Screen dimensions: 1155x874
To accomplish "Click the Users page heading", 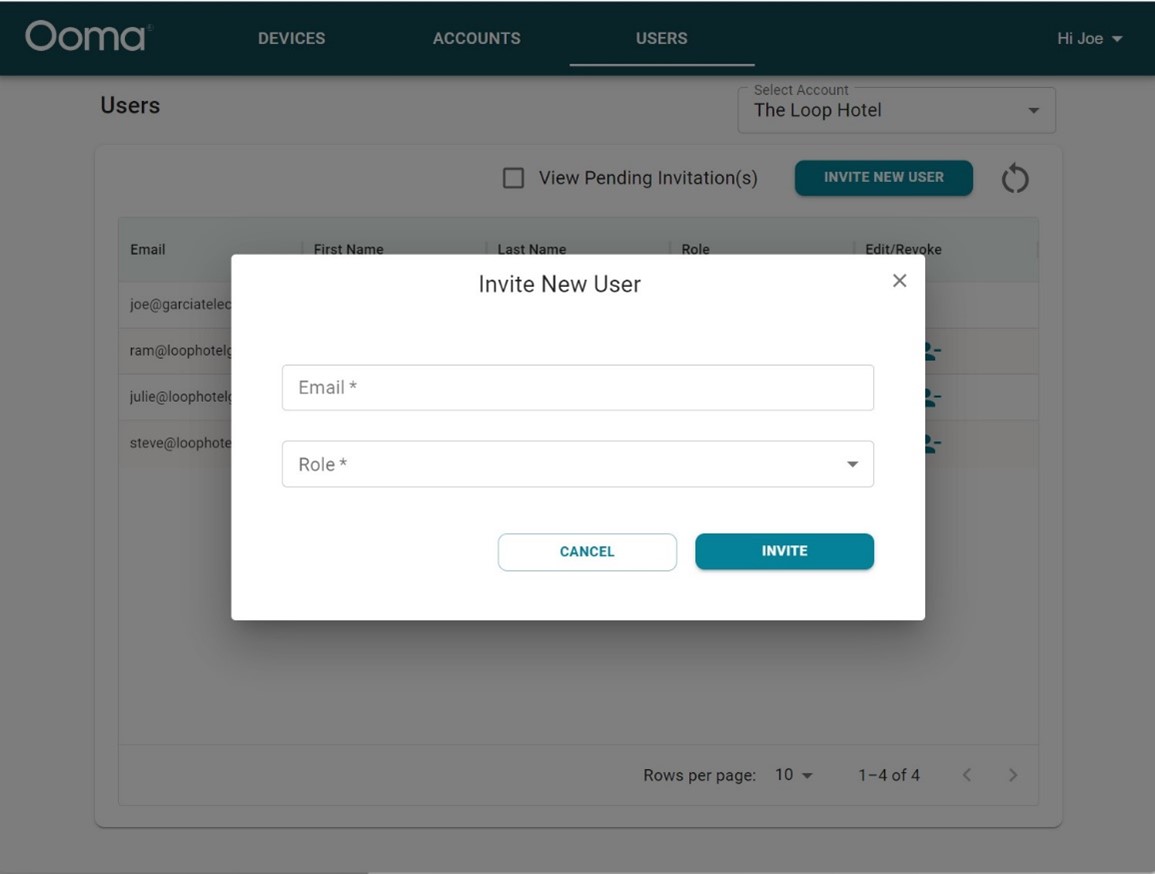I will click(130, 105).
